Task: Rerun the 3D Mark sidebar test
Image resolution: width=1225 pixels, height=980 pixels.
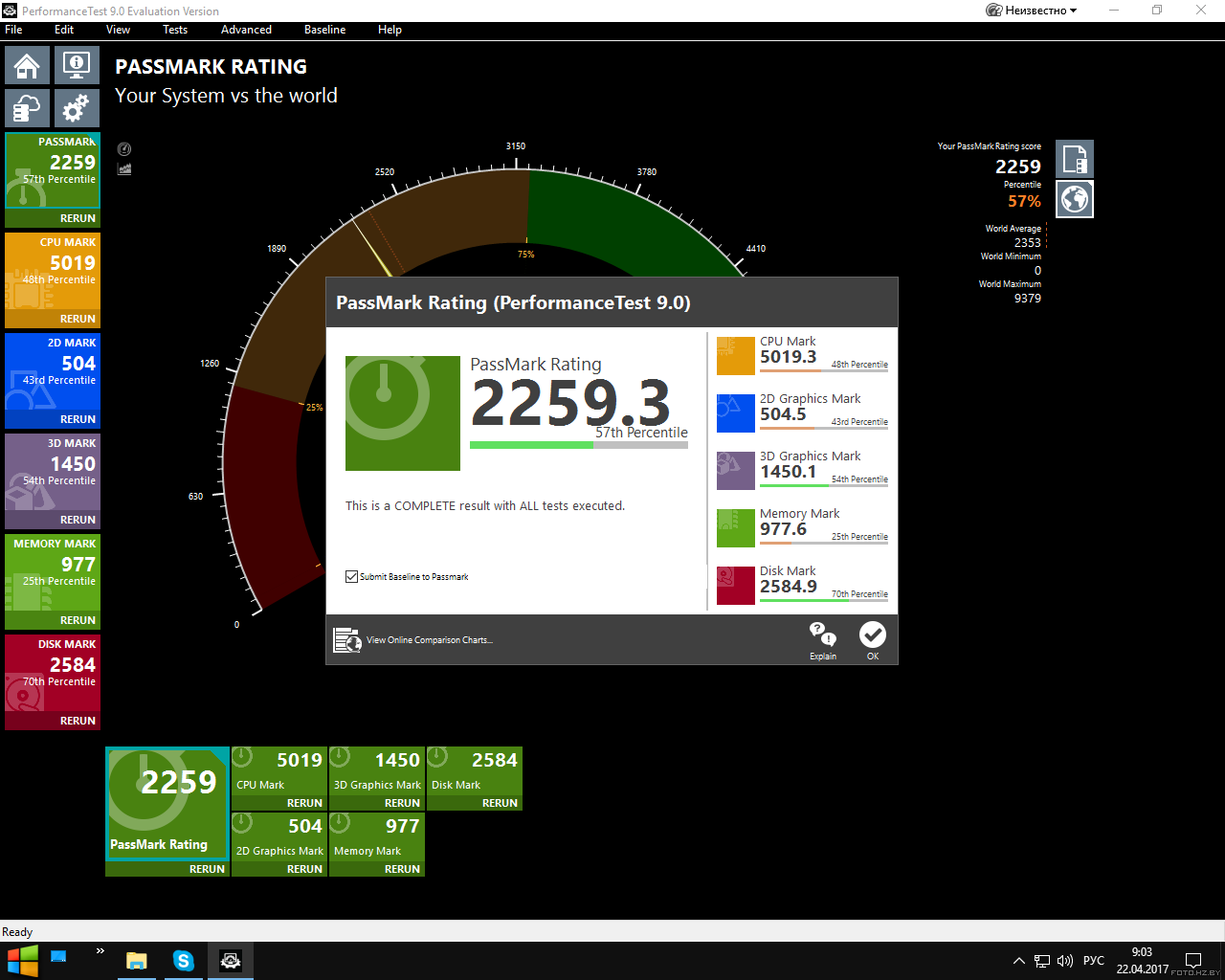Action: [78, 520]
